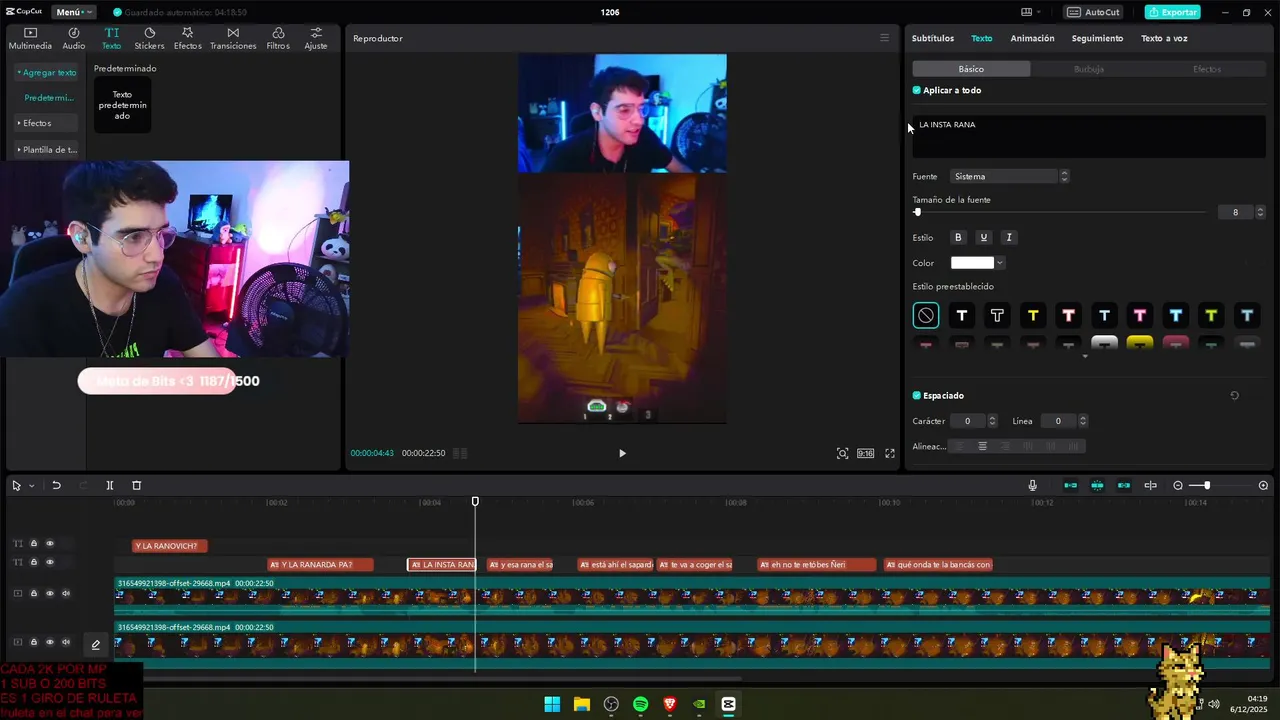Open the Transiciones panel
1280x720 pixels.
233,39
